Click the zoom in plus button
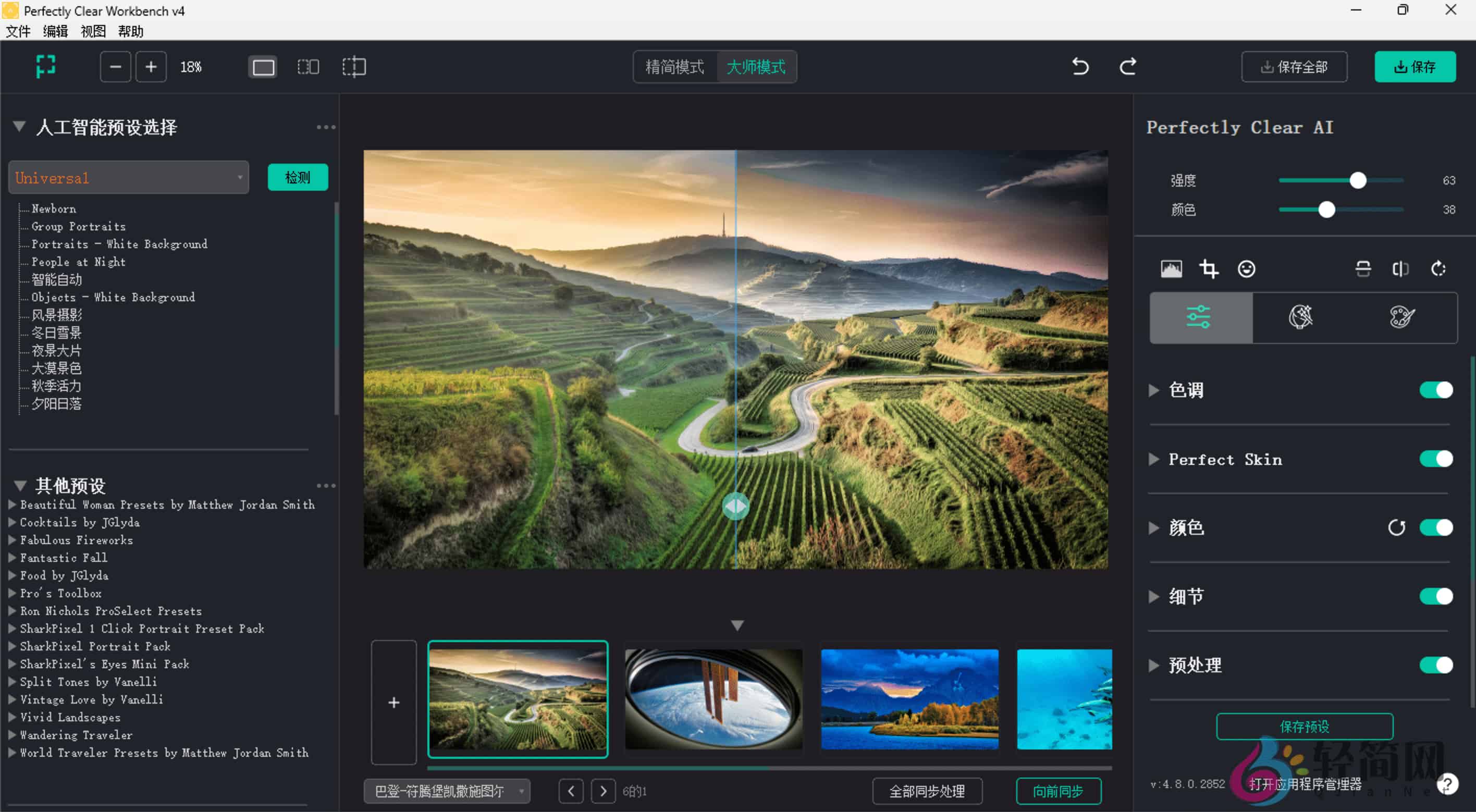 tap(151, 67)
